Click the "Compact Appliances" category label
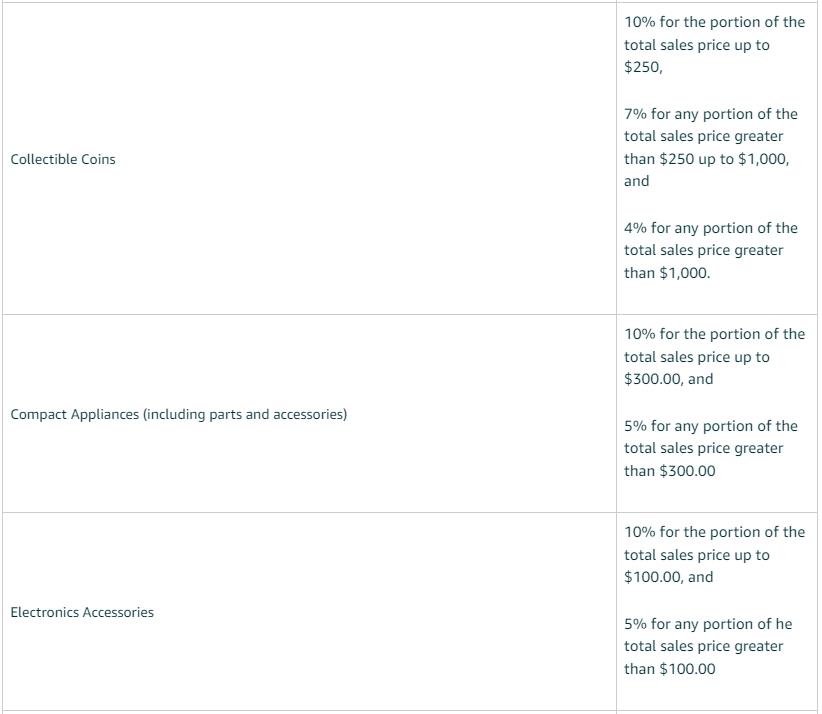822x714 pixels. click(75, 414)
